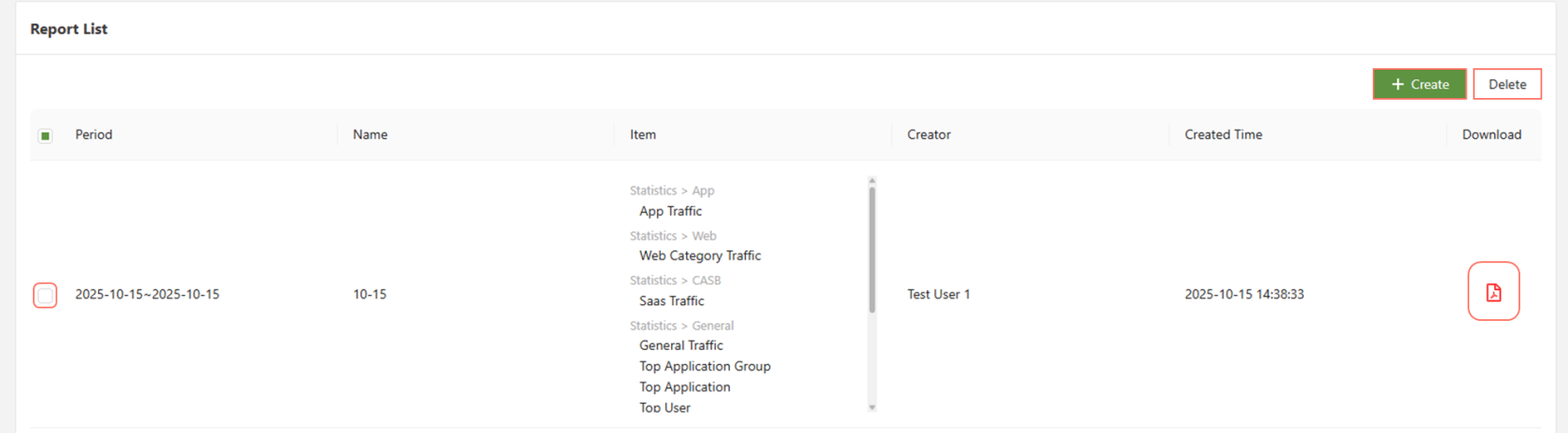Viewport: 1568px width, 433px height.
Task: Click the General Traffic entry
Action: click(680, 345)
